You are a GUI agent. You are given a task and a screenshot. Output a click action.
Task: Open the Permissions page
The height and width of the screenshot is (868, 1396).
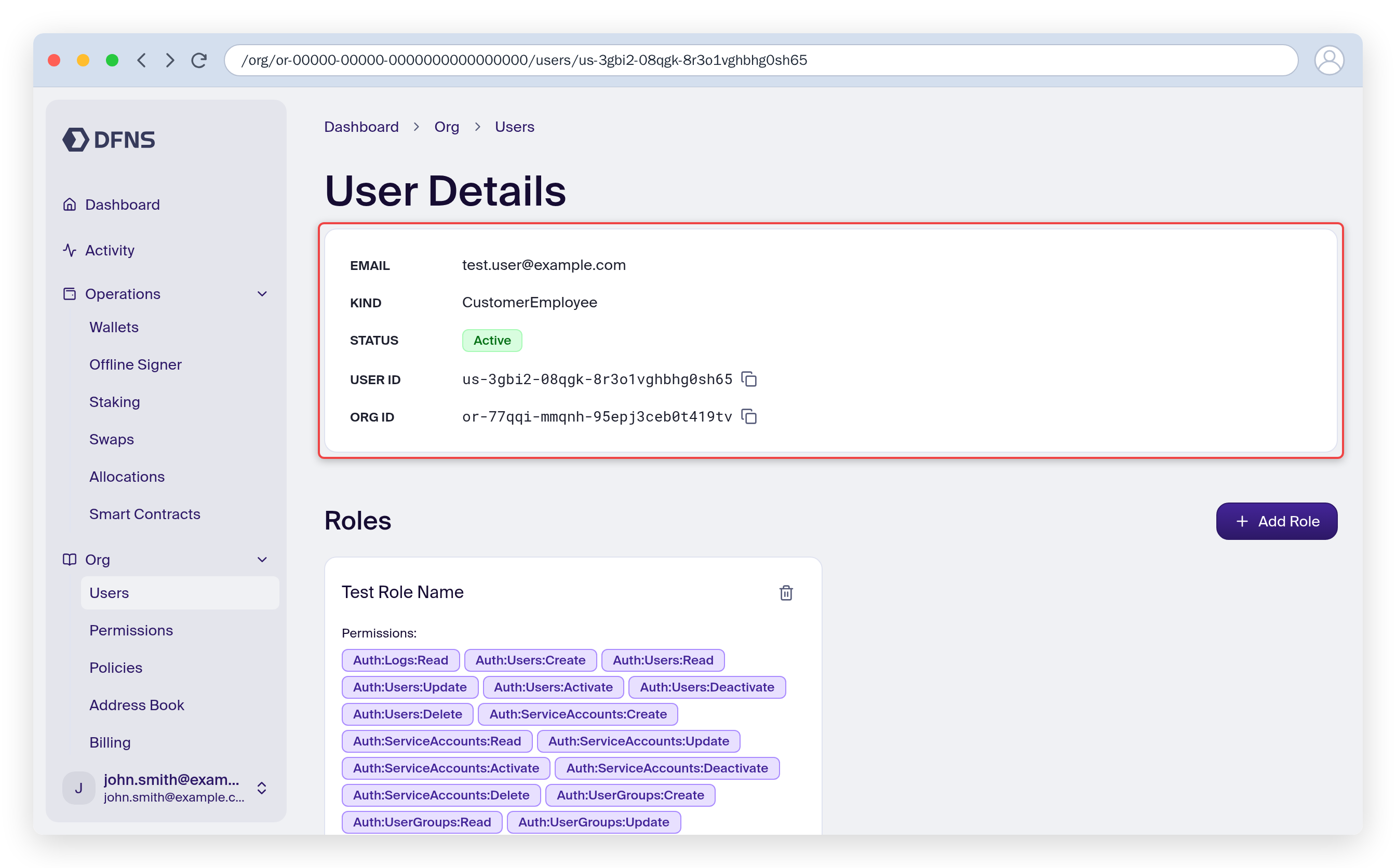coord(131,630)
